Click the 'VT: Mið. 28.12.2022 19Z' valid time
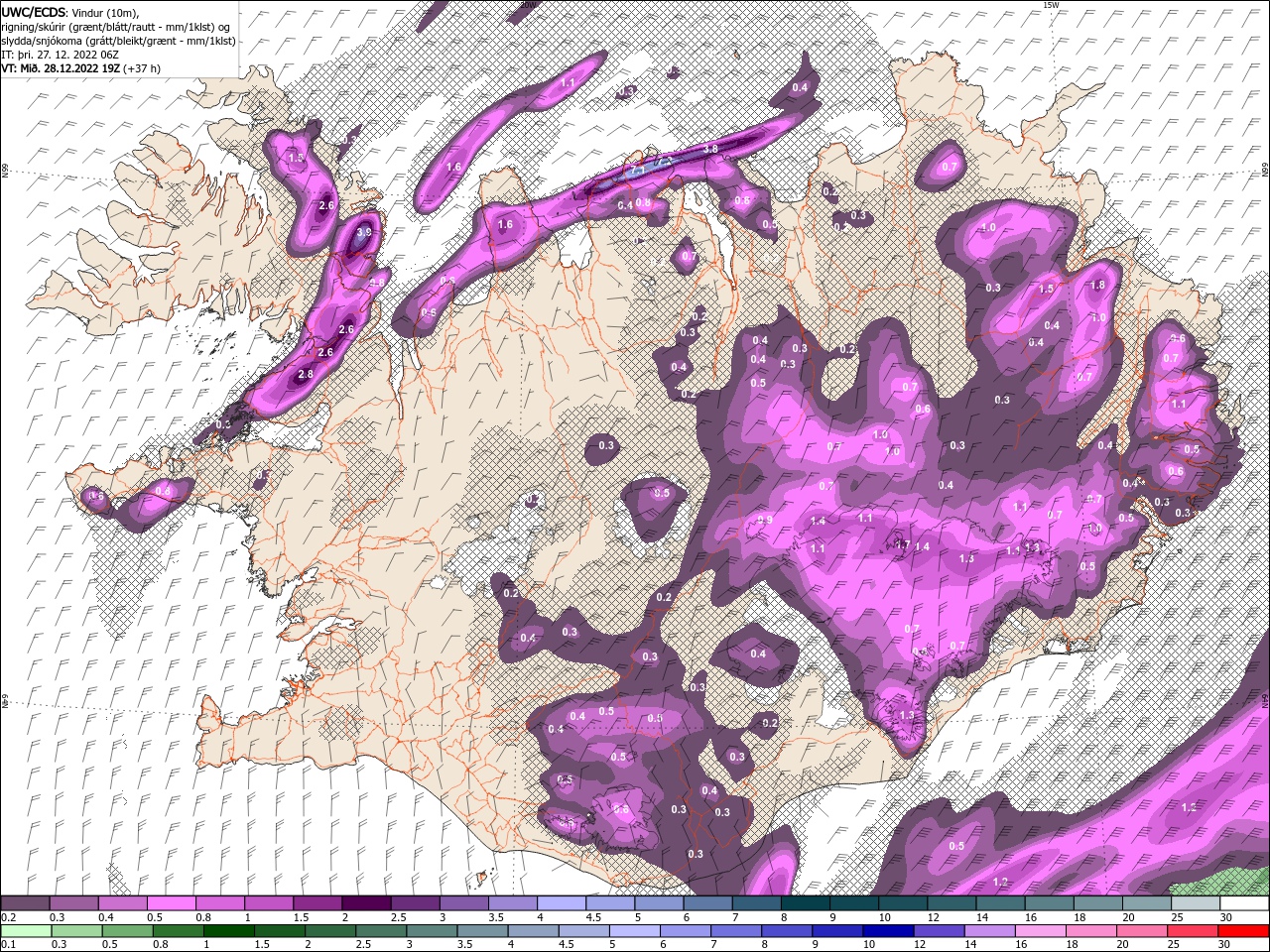This screenshot has width=1270, height=952. [61, 68]
